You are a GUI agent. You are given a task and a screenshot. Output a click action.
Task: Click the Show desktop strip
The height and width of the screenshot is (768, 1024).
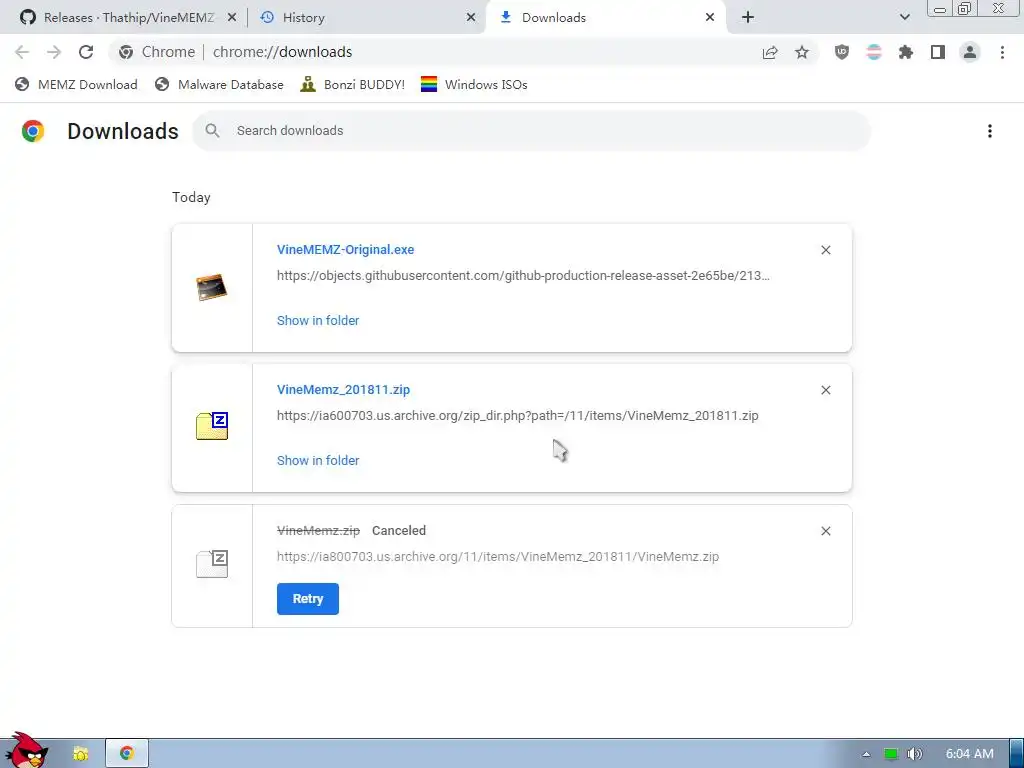pos(1016,754)
